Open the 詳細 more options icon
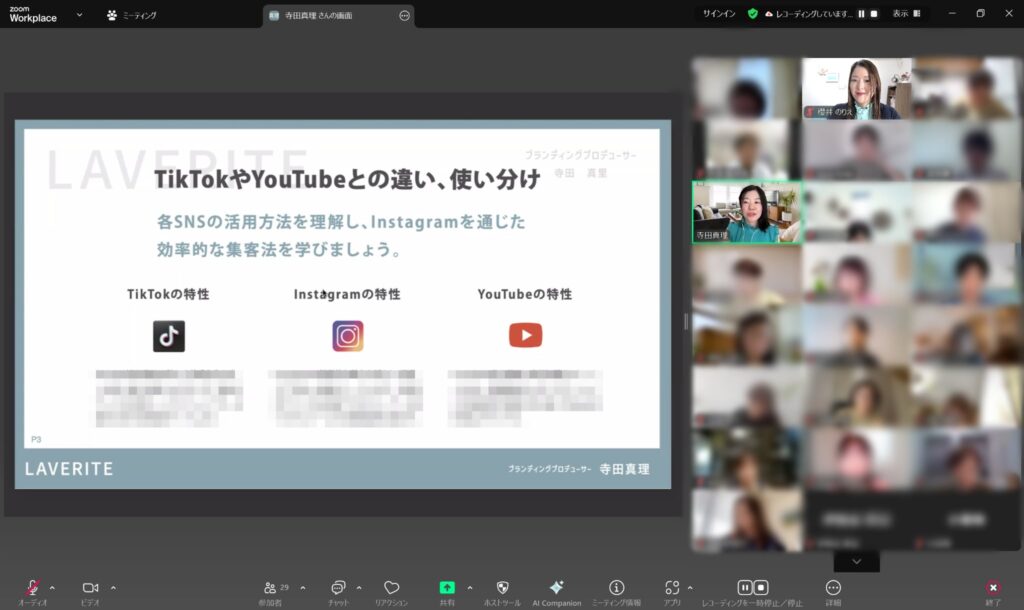The image size is (1024, 610). tap(833, 588)
